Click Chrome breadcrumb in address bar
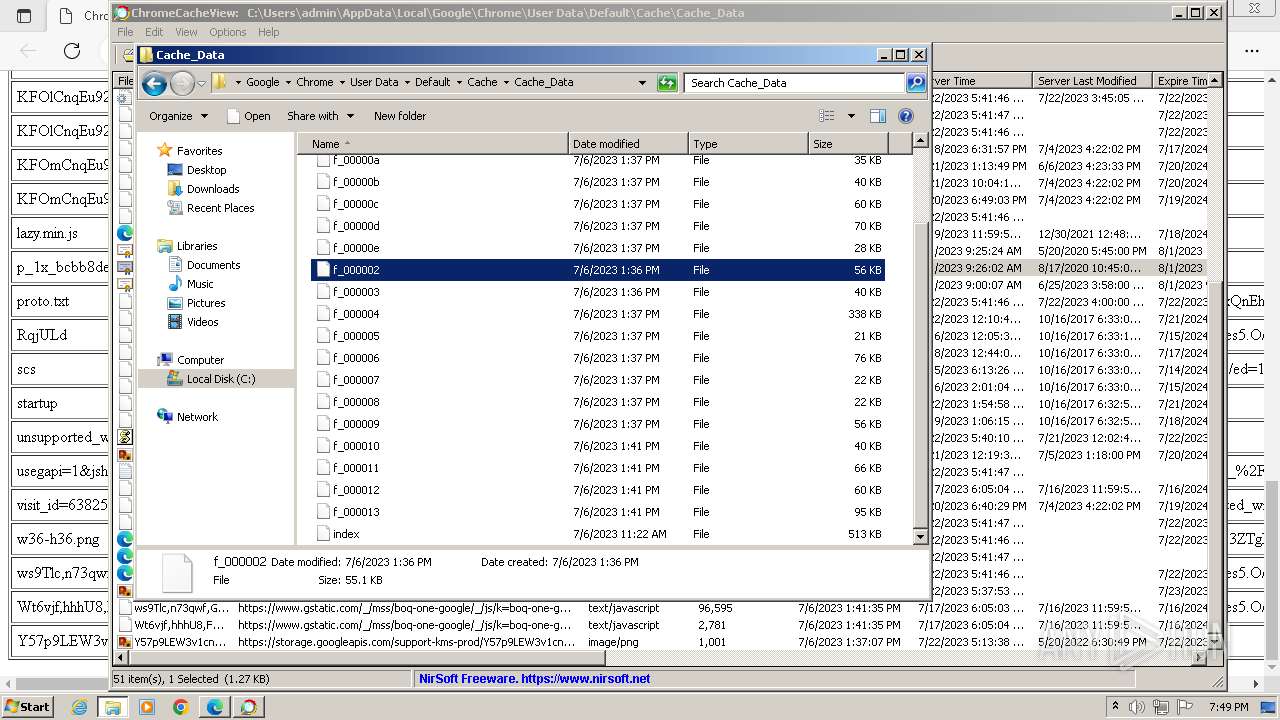This screenshot has height=720, width=1280. tap(315, 82)
